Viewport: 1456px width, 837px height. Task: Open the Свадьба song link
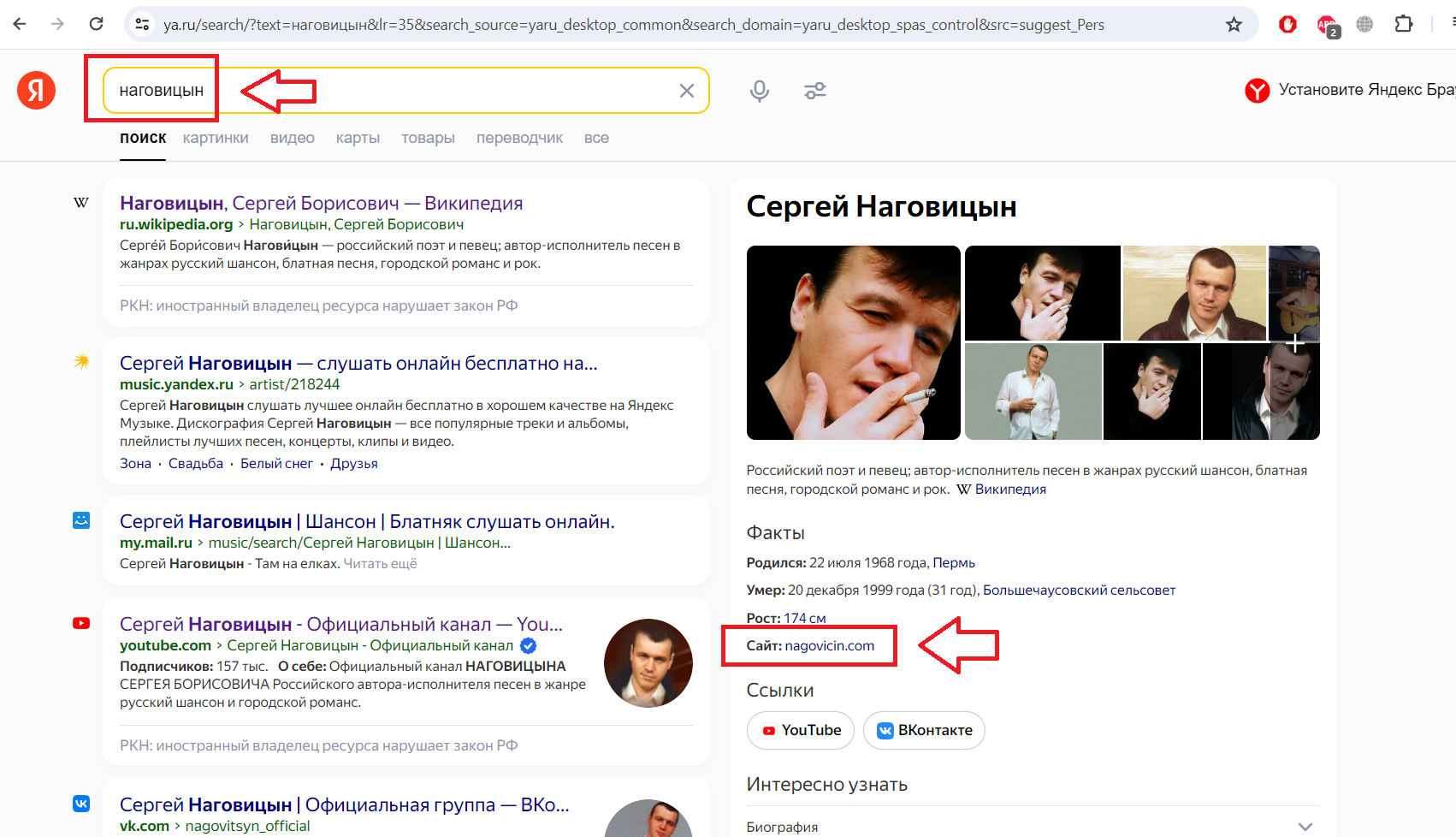point(195,463)
